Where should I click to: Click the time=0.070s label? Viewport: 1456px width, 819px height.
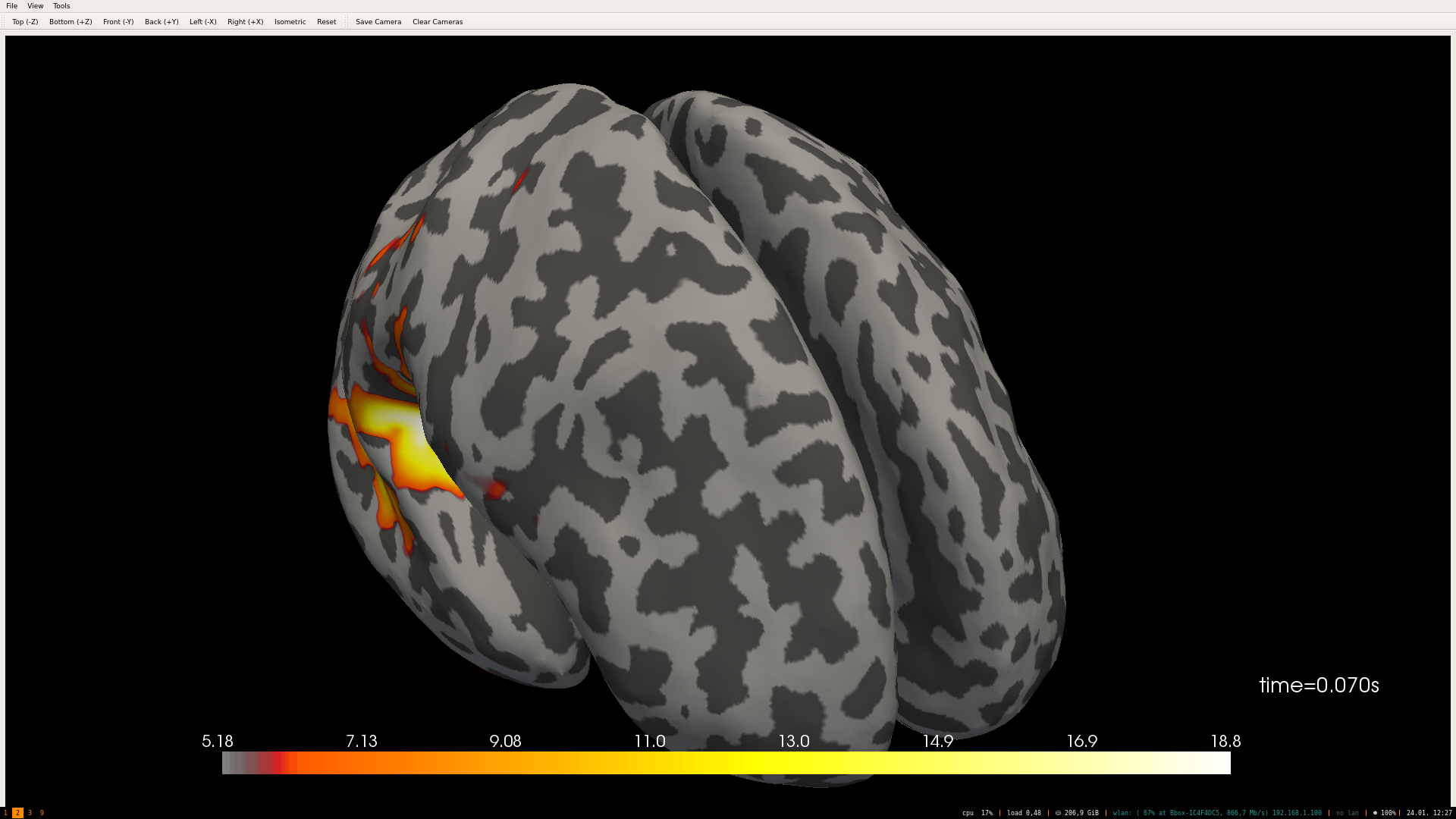coord(1319,685)
